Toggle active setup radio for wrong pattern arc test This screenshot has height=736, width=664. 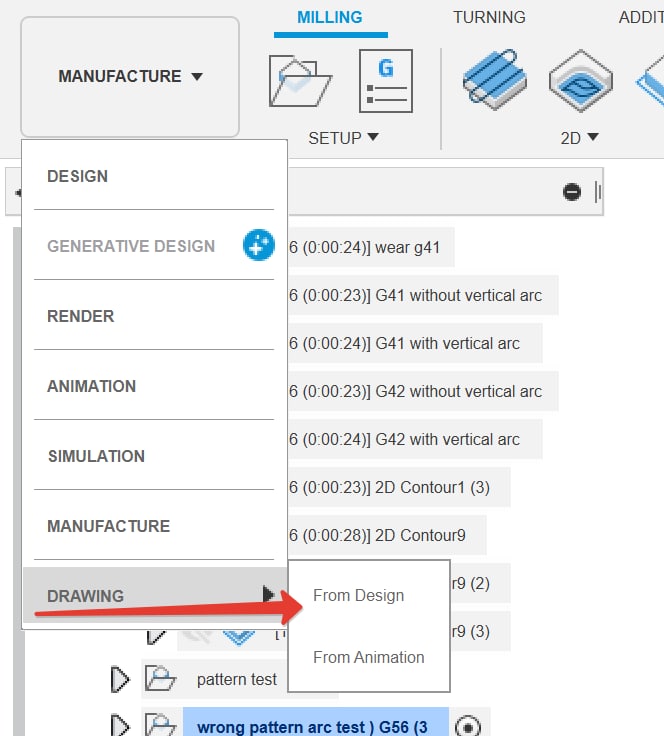468,726
